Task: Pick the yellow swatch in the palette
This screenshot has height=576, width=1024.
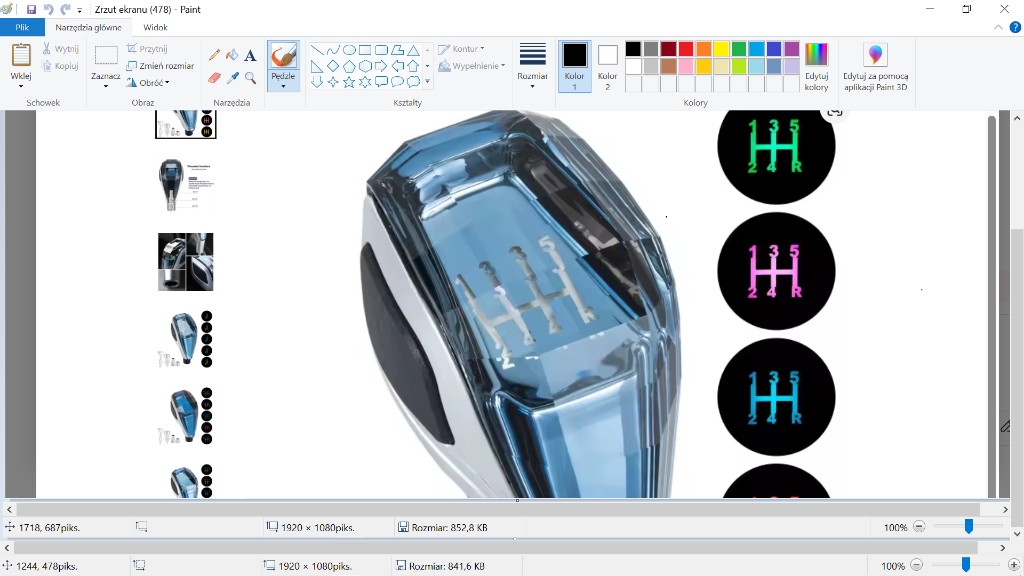Action: pos(721,49)
